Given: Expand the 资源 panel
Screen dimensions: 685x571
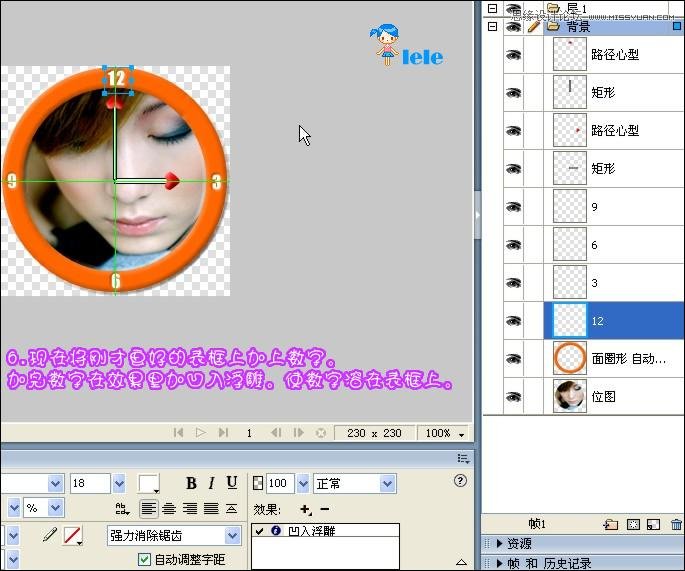Looking at the screenshot, I should (520, 544).
